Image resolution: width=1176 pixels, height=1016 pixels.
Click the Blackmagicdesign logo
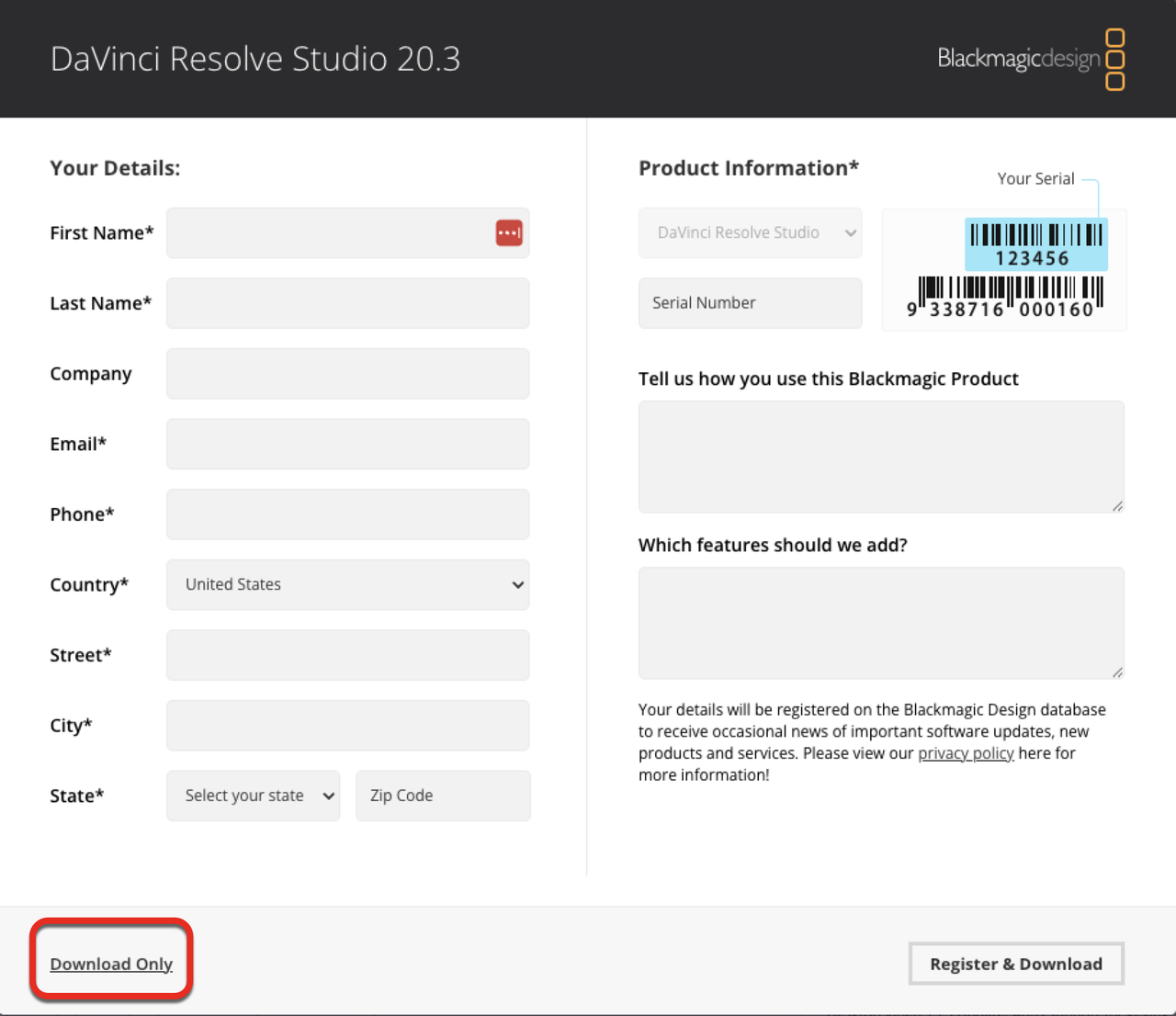click(1031, 59)
